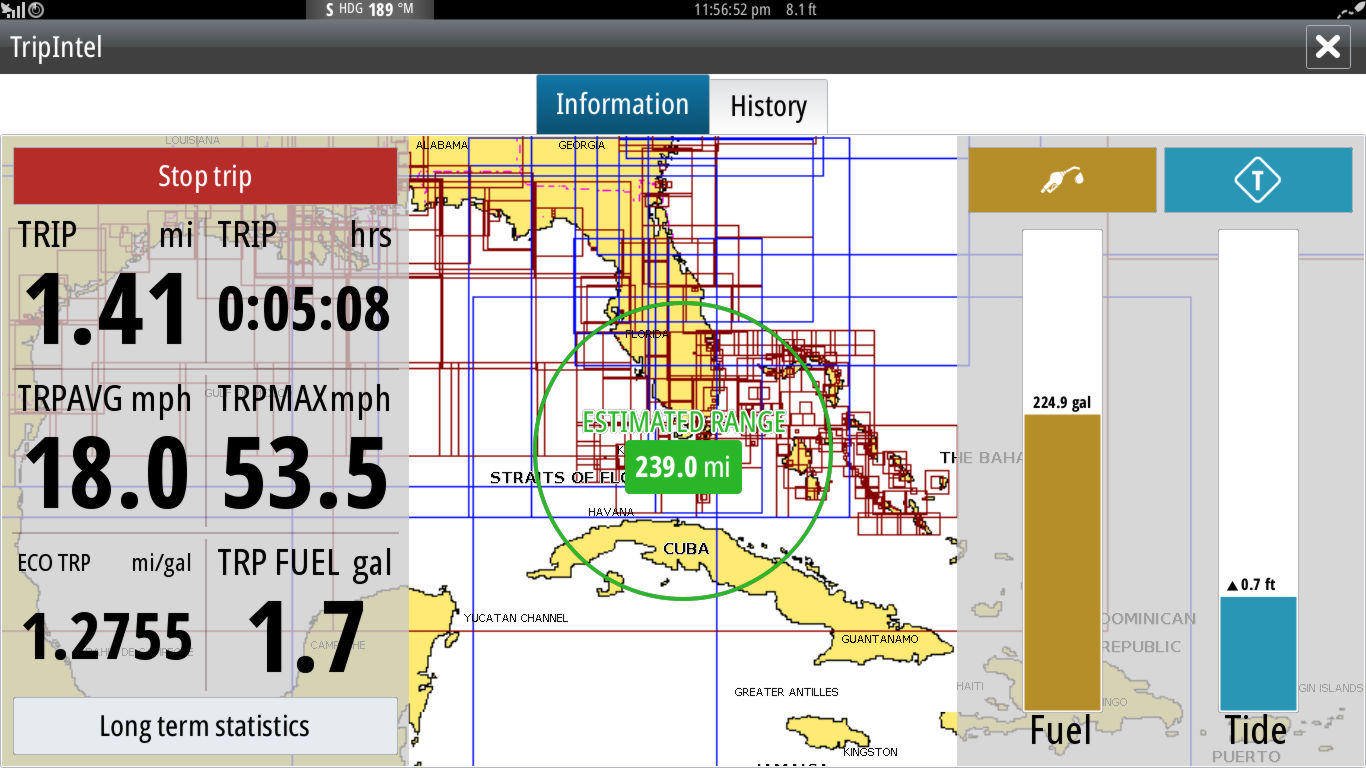1366x768 pixels.
Task: Select the trip time 0:05:08 value
Action: (304, 309)
